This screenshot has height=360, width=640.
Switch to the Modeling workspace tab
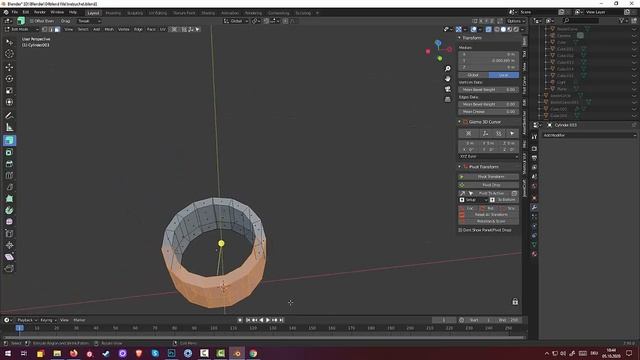113,13
